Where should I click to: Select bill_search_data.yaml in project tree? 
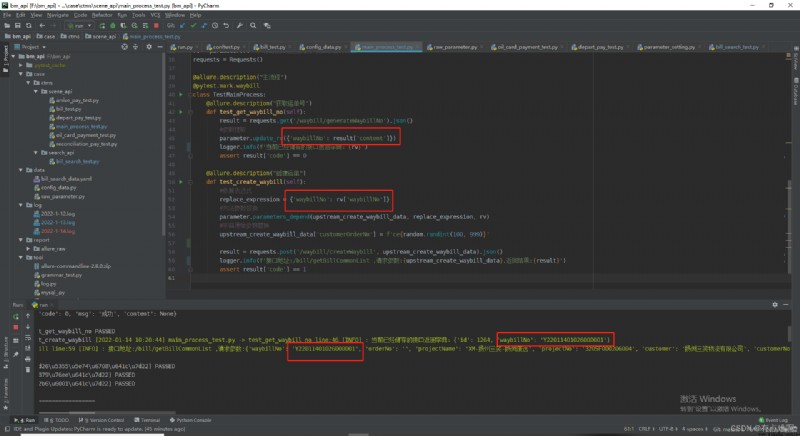(63, 179)
